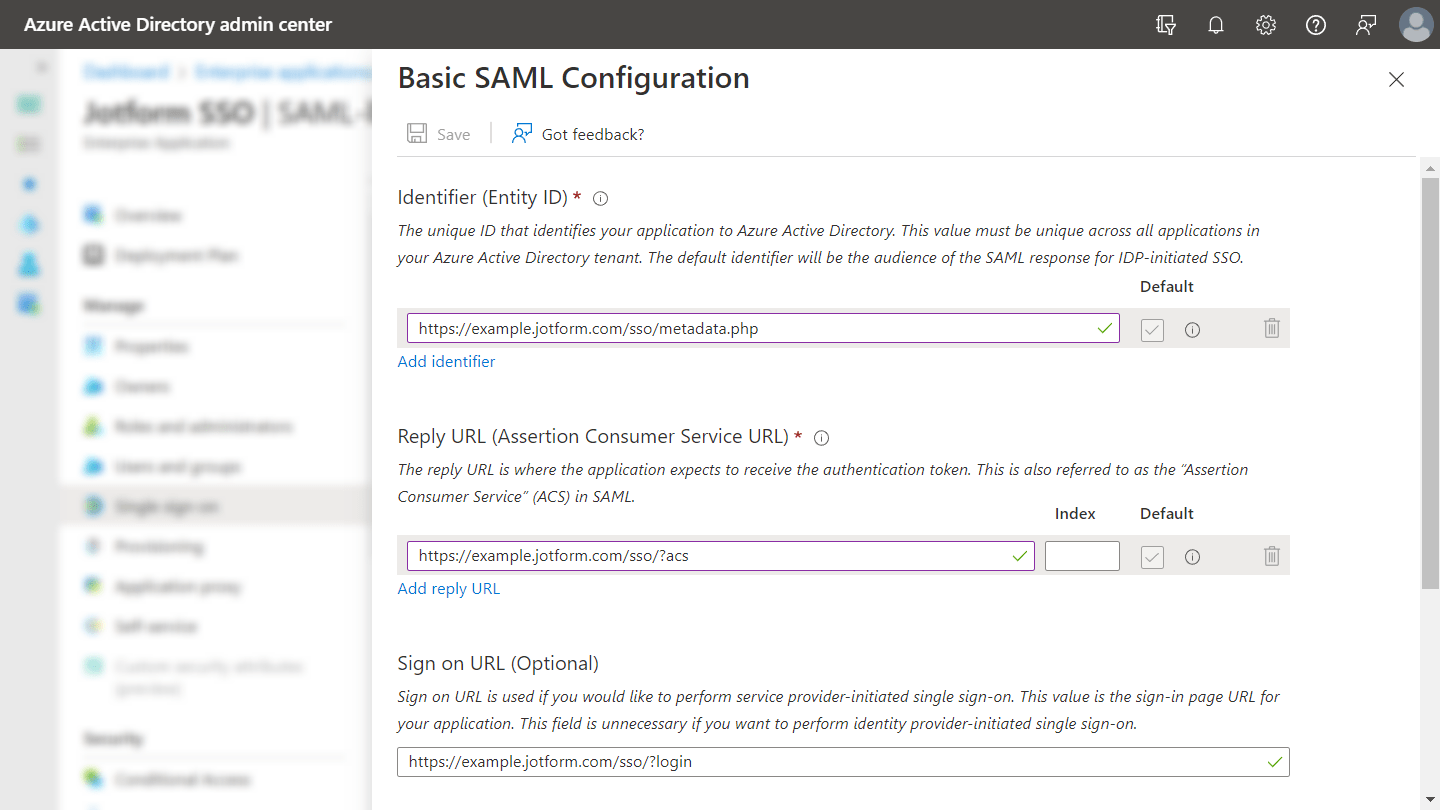Delete the Reply URL entry with trash icon

[1271, 556]
